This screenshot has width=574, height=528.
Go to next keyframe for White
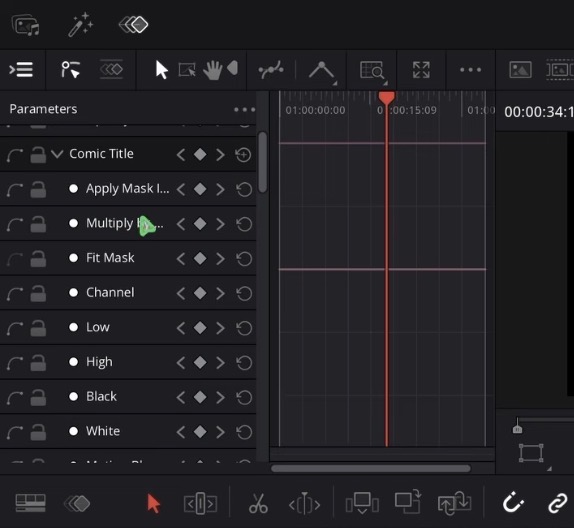click(x=220, y=432)
